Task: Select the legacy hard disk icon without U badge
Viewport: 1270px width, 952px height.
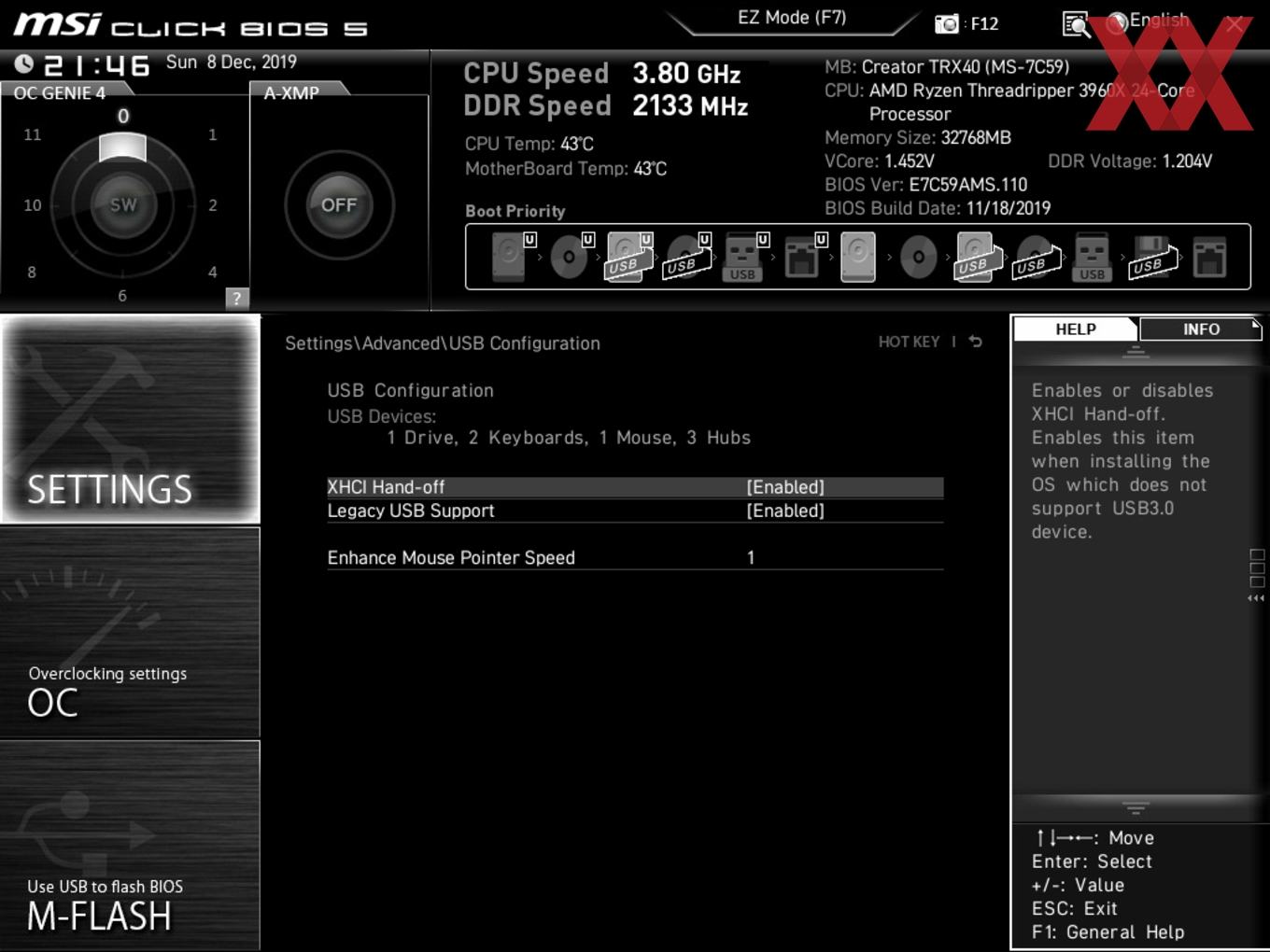Action: (x=858, y=256)
